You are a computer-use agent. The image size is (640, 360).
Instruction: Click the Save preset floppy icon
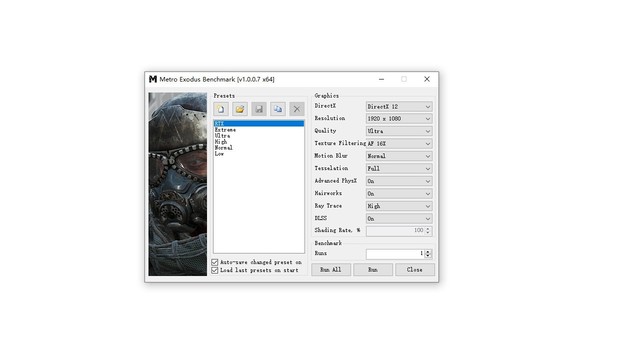[x=259, y=109]
